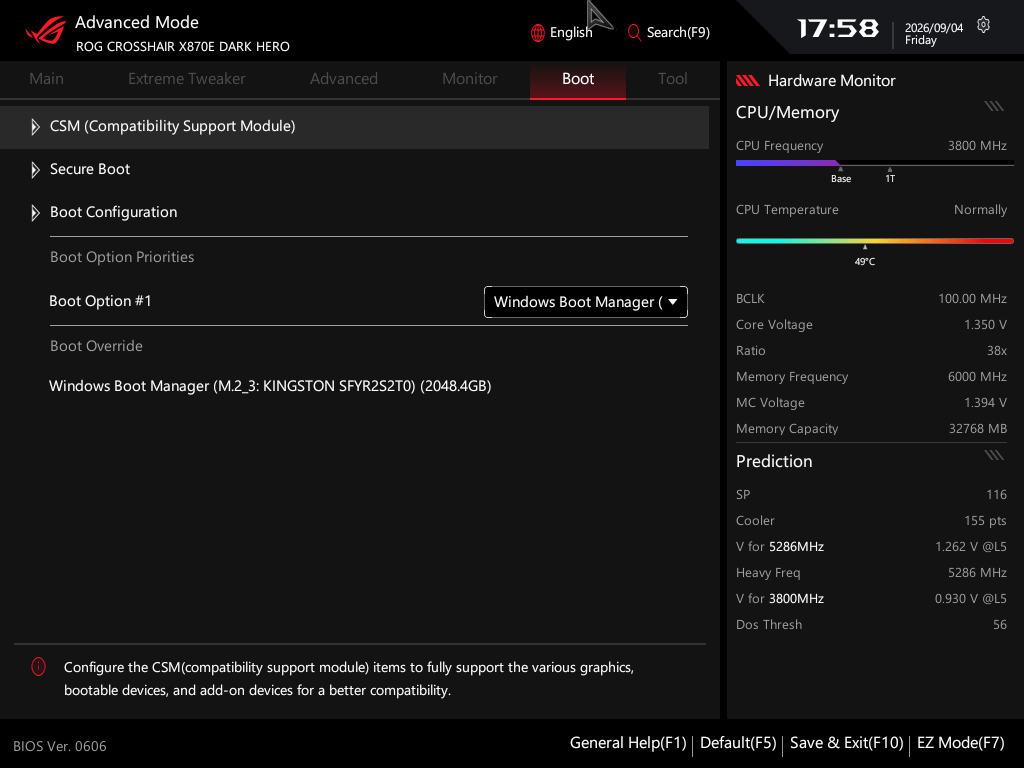Click the Search magnifier icon

point(633,33)
